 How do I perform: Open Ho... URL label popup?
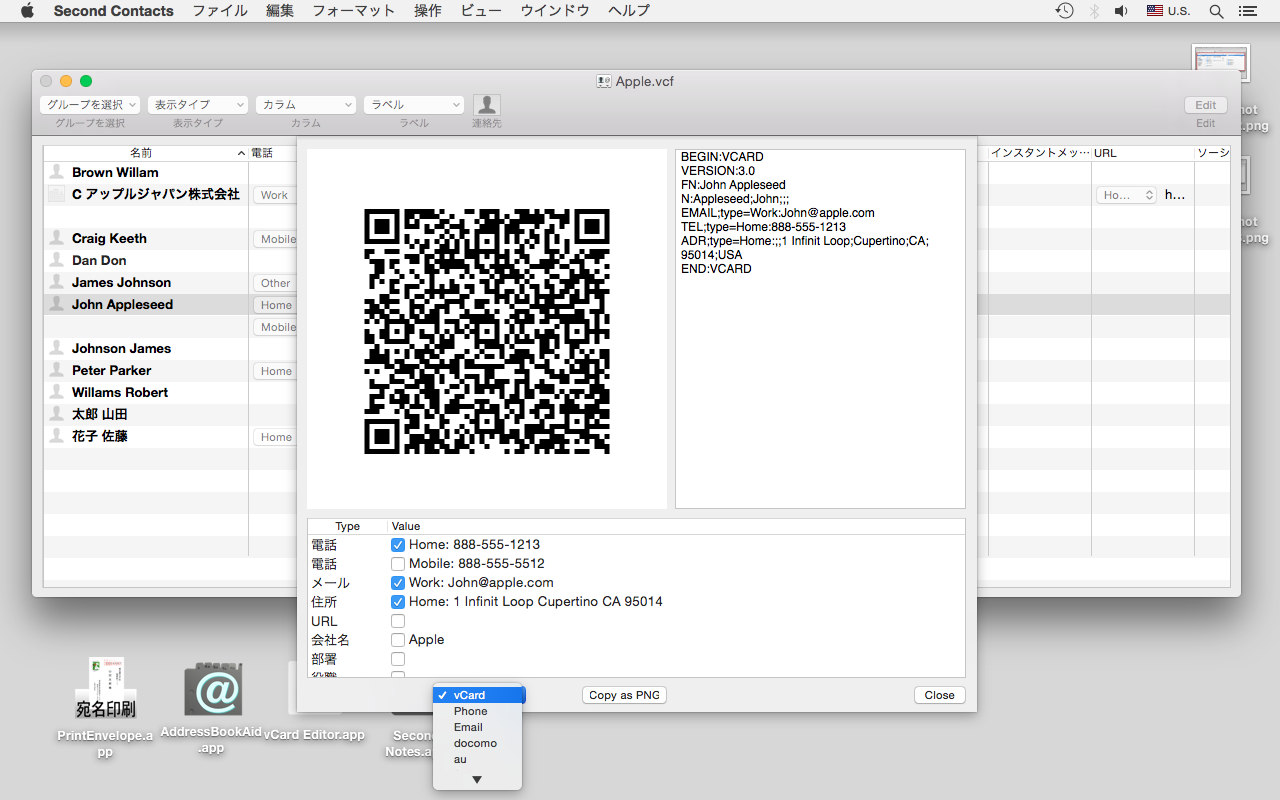pos(1126,195)
